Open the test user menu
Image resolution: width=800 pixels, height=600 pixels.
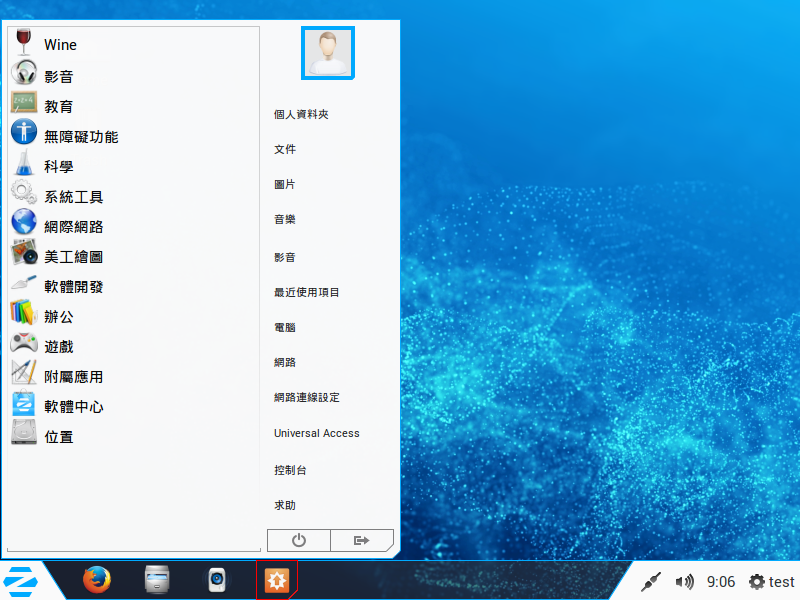tap(772, 582)
